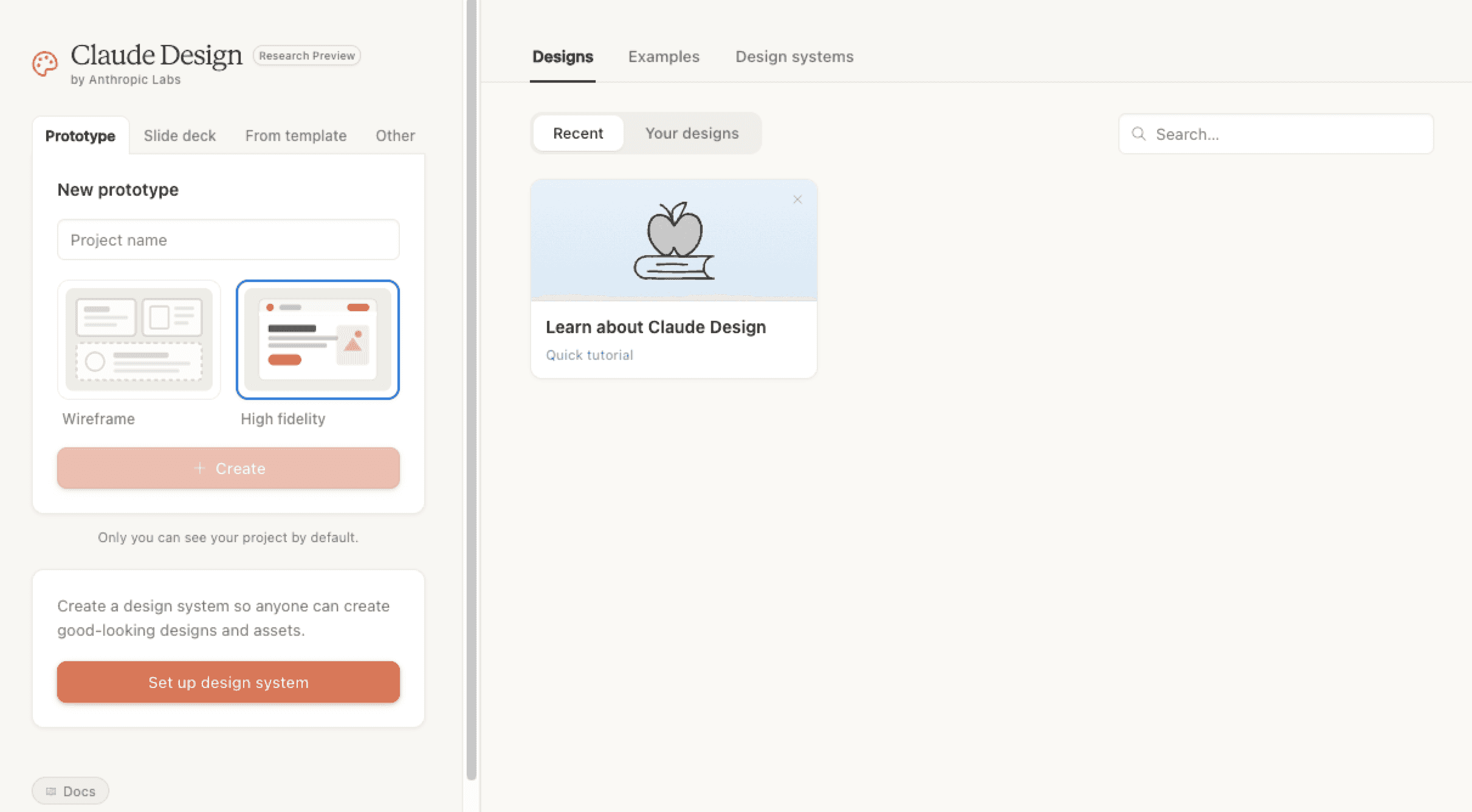Image resolution: width=1472 pixels, height=812 pixels.
Task: Dismiss the Learn about Claude Design card
Action: (797, 199)
